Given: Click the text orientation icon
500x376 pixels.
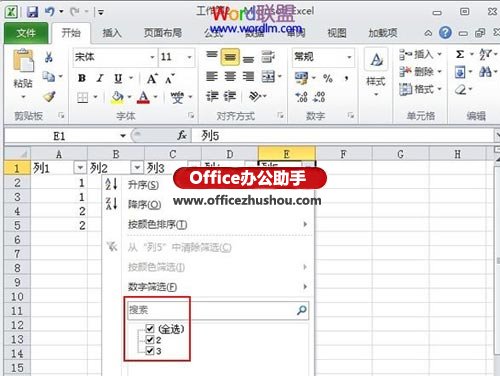Looking at the screenshot, I should tap(255, 96).
